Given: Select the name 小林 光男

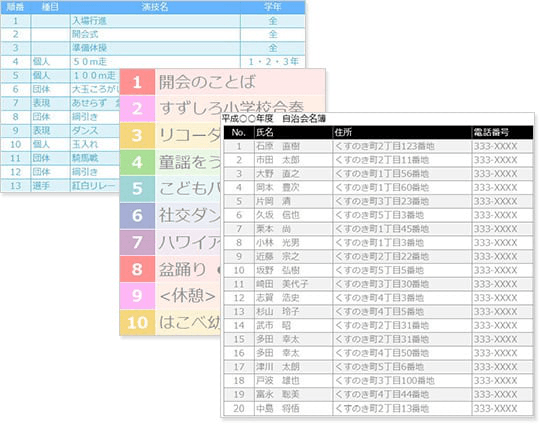Looking at the screenshot, I should click(278, 243).
